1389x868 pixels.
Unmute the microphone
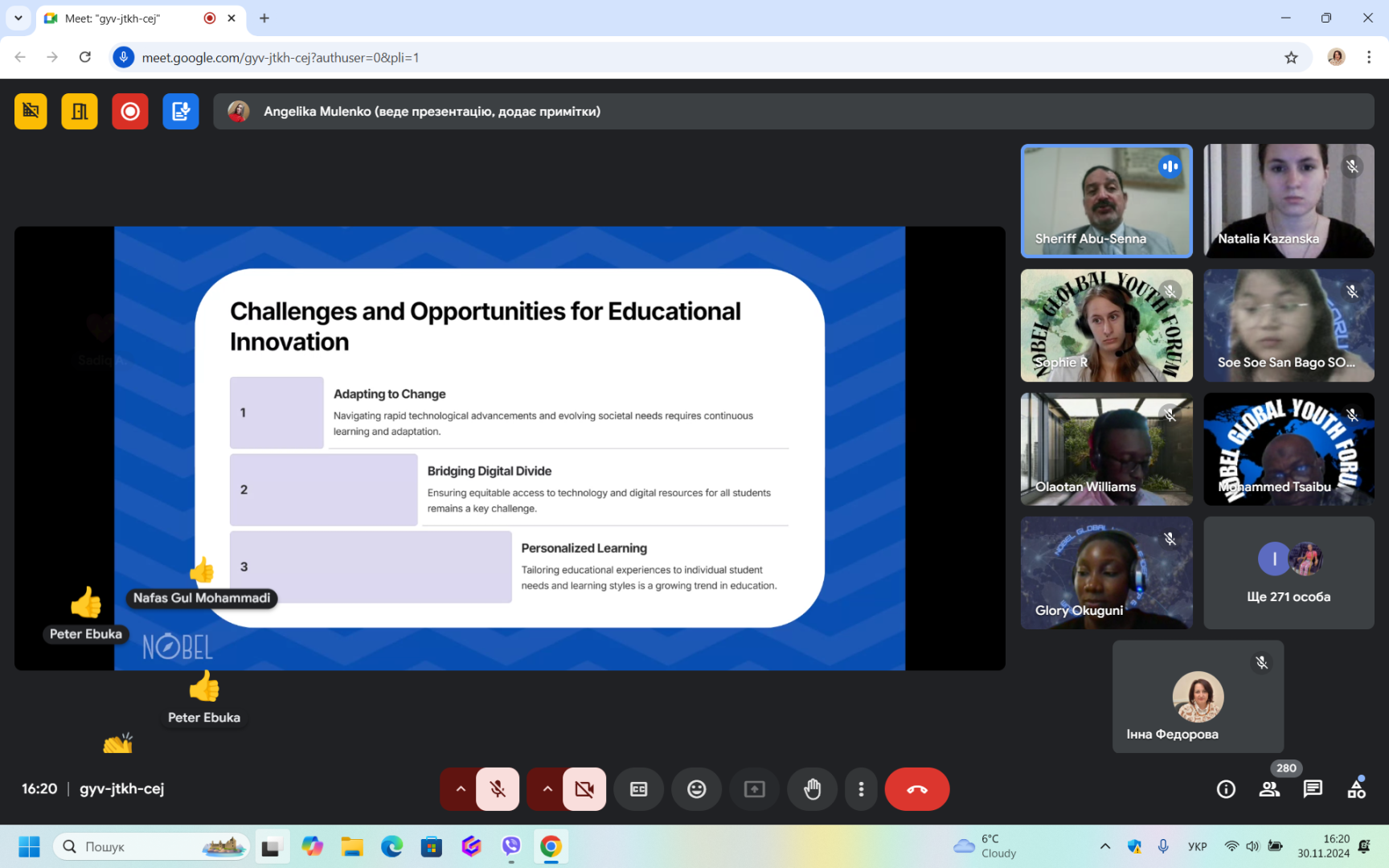click(x=498, y=789)
